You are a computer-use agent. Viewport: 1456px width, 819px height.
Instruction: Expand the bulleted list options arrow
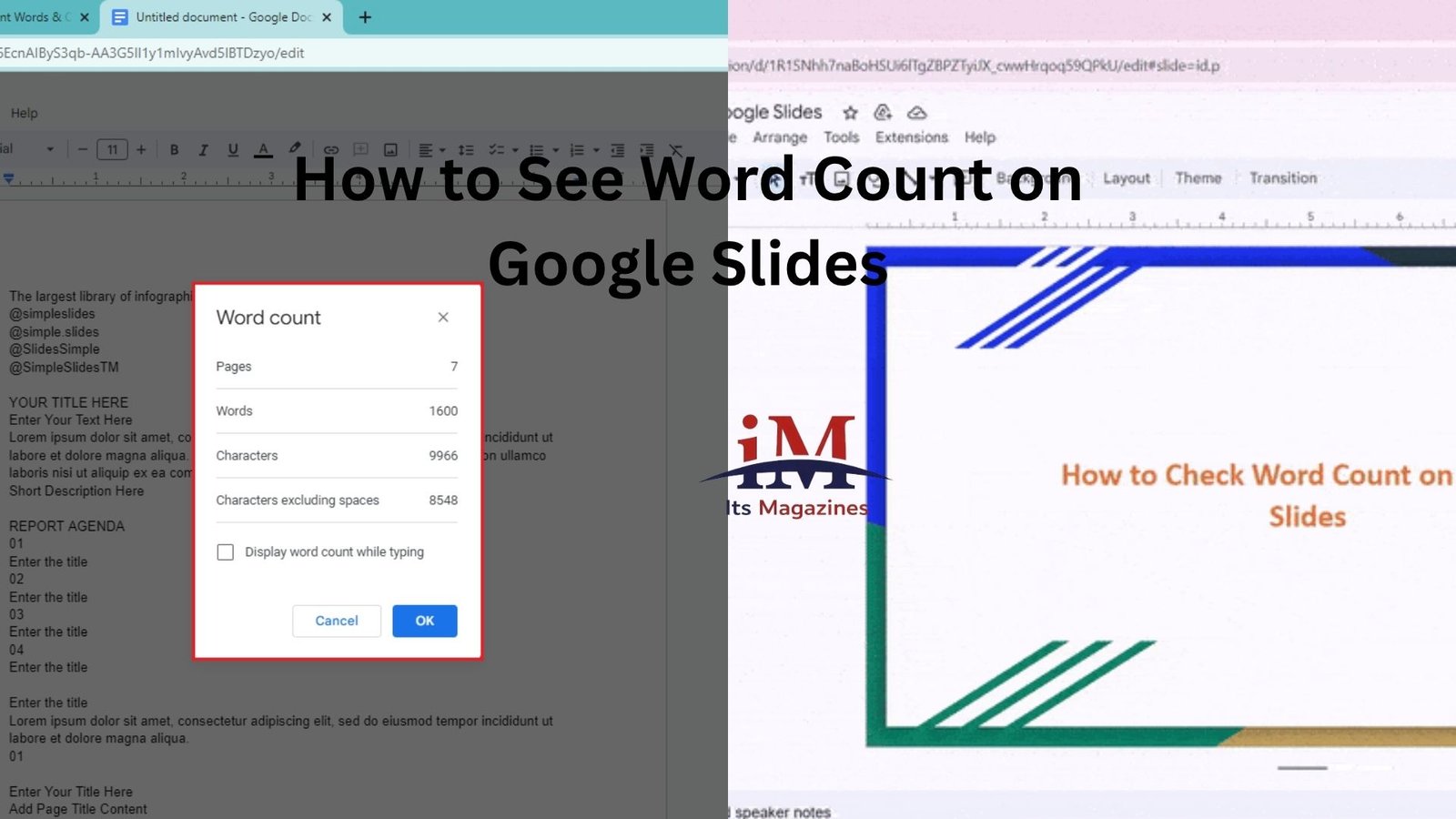coord(556,150)
